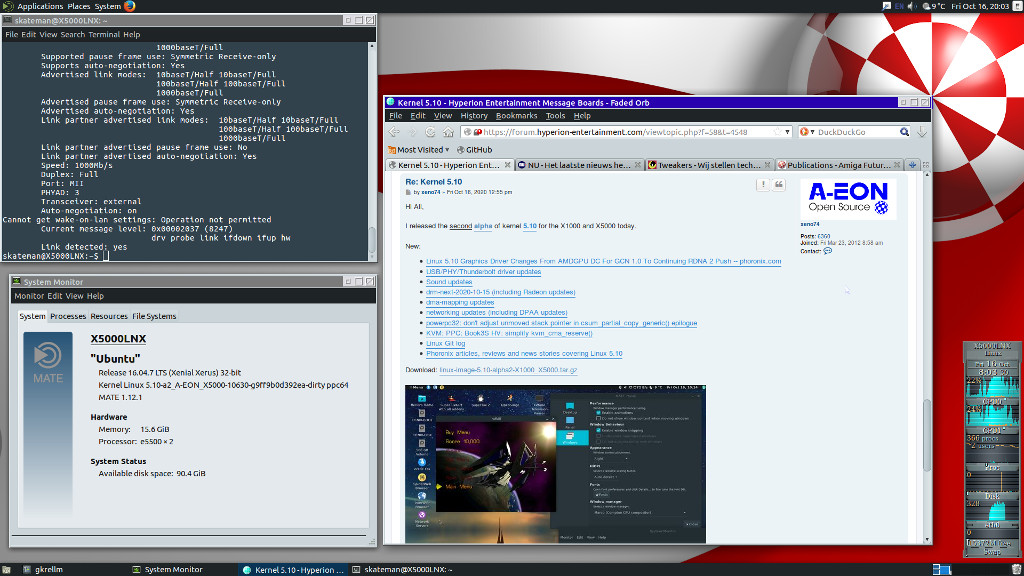Close the Publications - Amiga Future tab
This screenshot has height=576, width=1024.
point(897,165)
